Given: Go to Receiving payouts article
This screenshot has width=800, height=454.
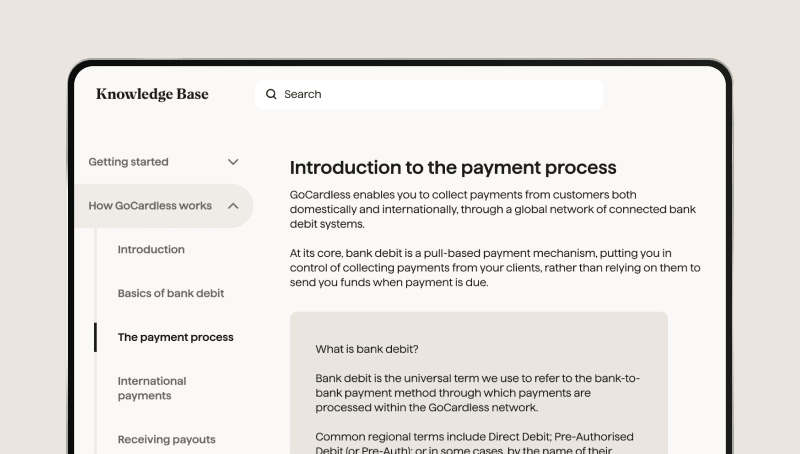Looking at the screenshot, I should [x=166, y=439].
